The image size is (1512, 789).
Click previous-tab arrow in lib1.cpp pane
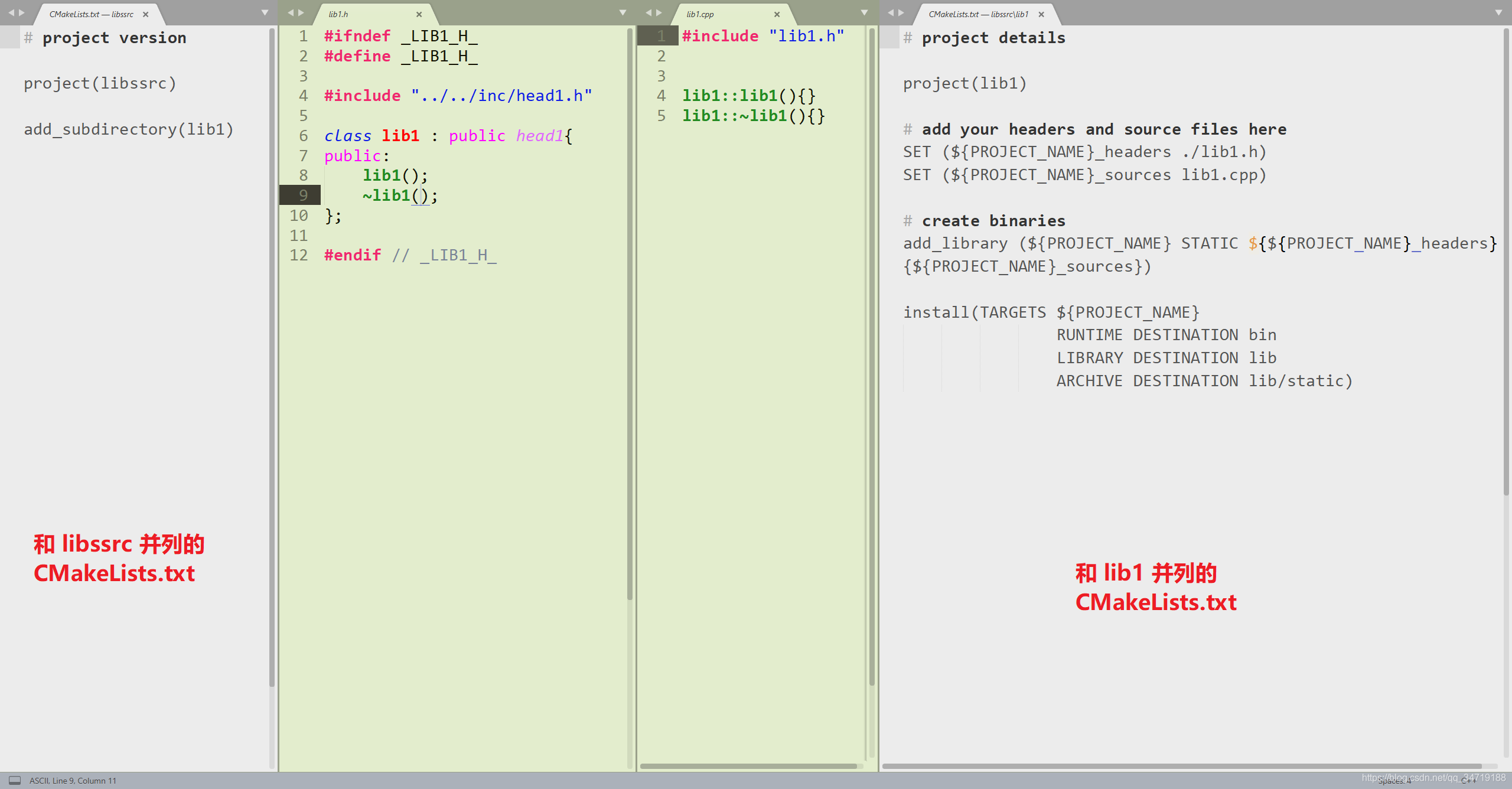(x=649, y=12)
